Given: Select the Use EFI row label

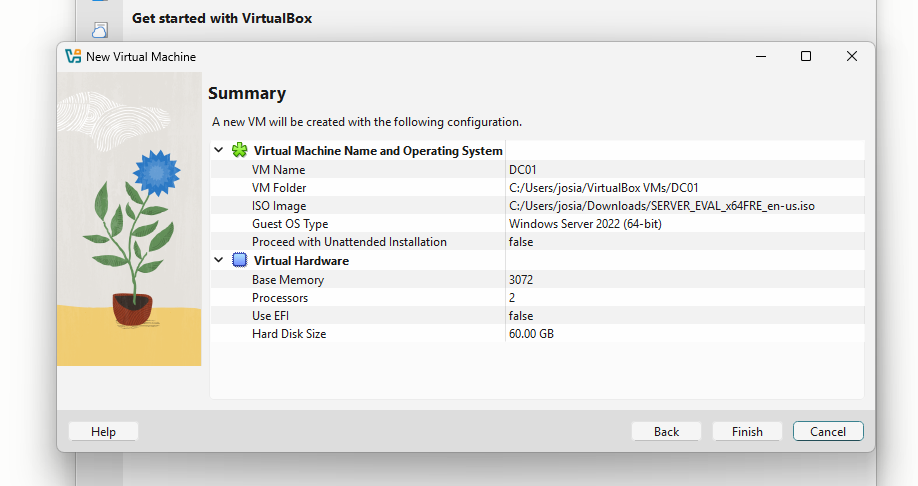Looking at the screenshot, I should 270,316.
